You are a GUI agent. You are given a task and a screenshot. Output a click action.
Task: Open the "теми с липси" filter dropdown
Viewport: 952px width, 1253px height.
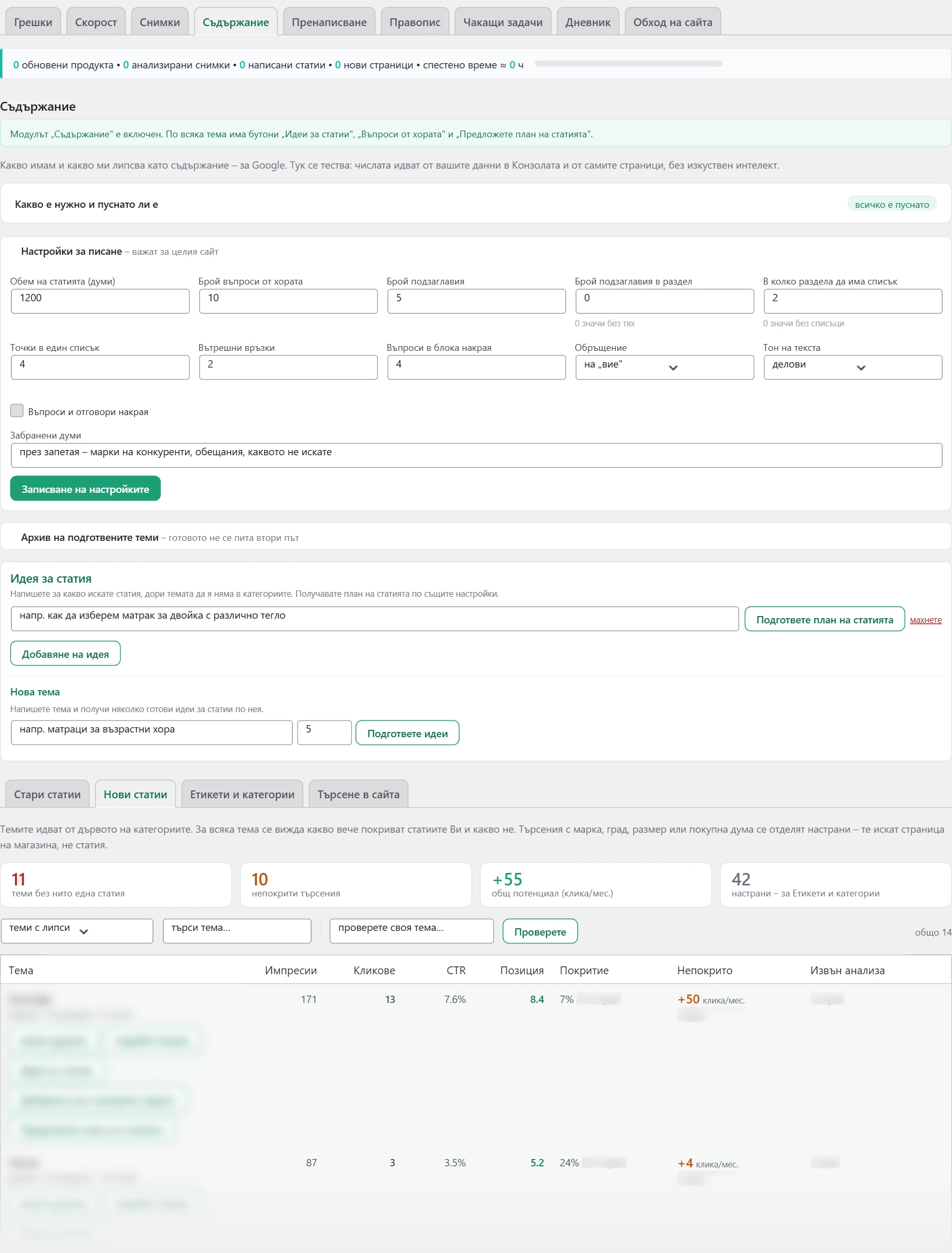tap(77, 930)
